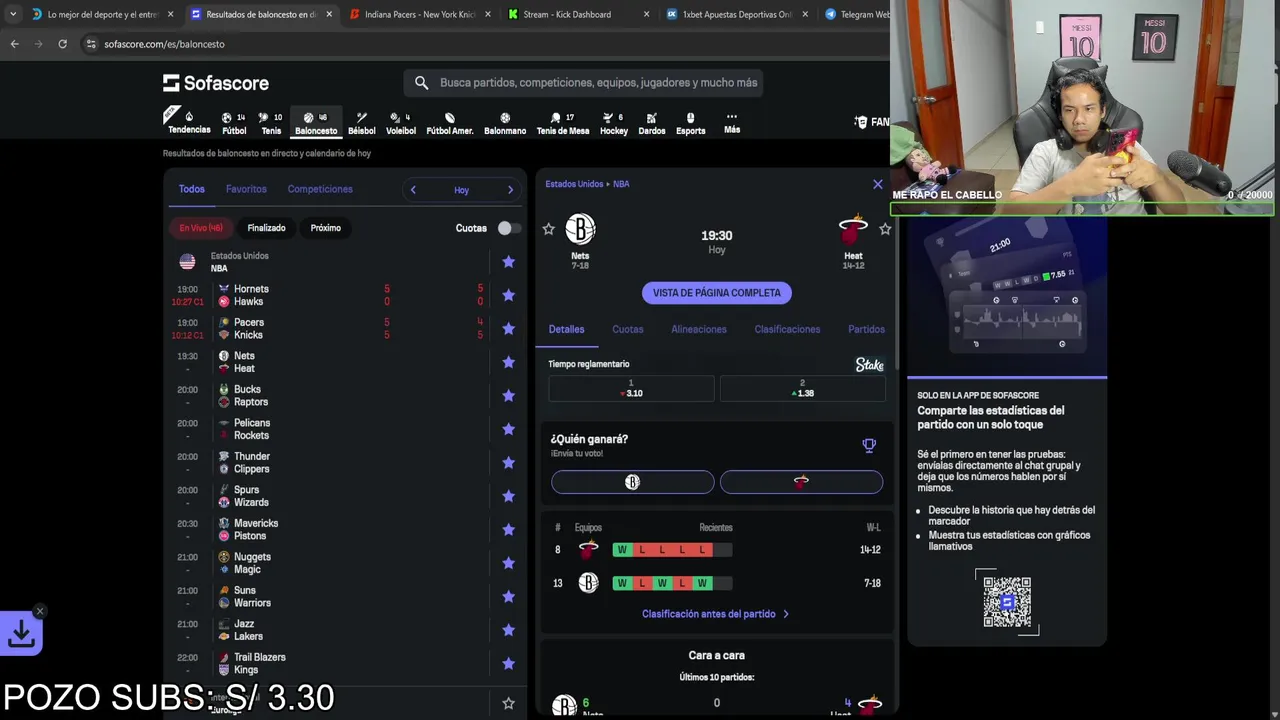The width and height of the screenshot is (1280, 720).
Task: Favorite the Pacers vs Knicks game
Action: coord(508,329)
